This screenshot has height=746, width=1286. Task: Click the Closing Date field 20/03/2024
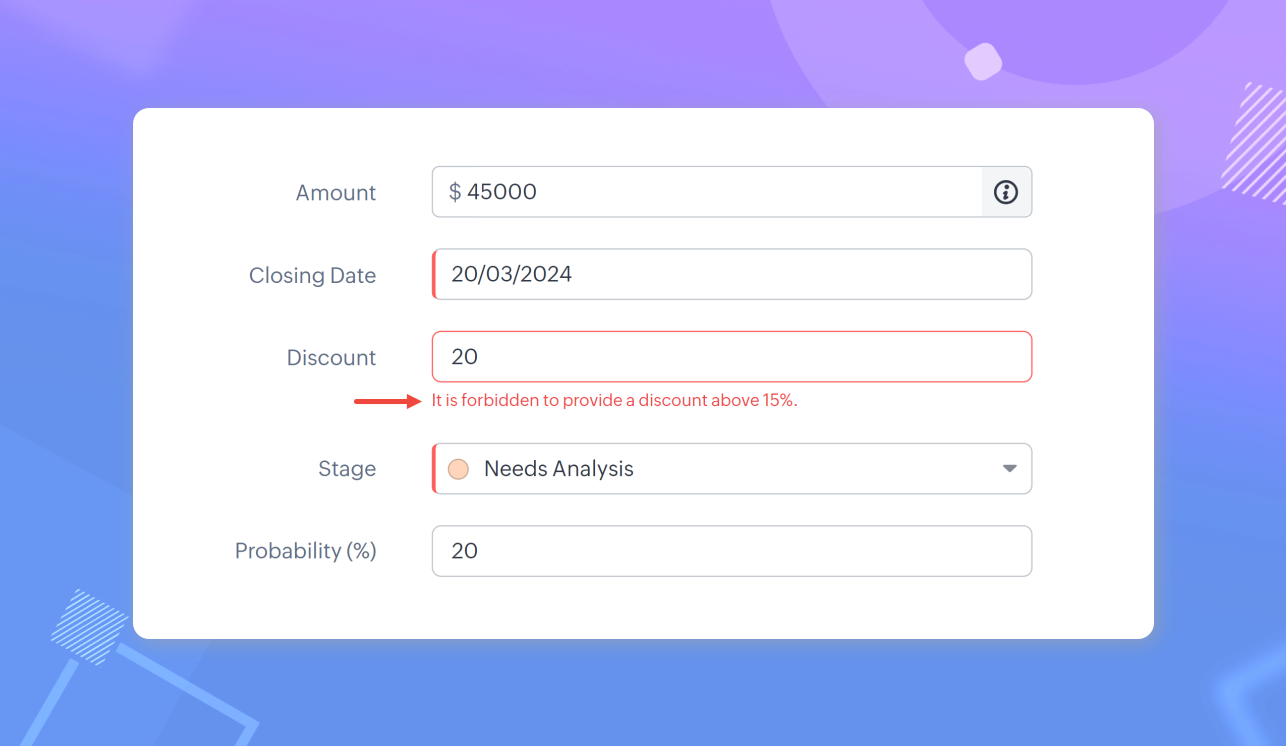tap(730, 274)
